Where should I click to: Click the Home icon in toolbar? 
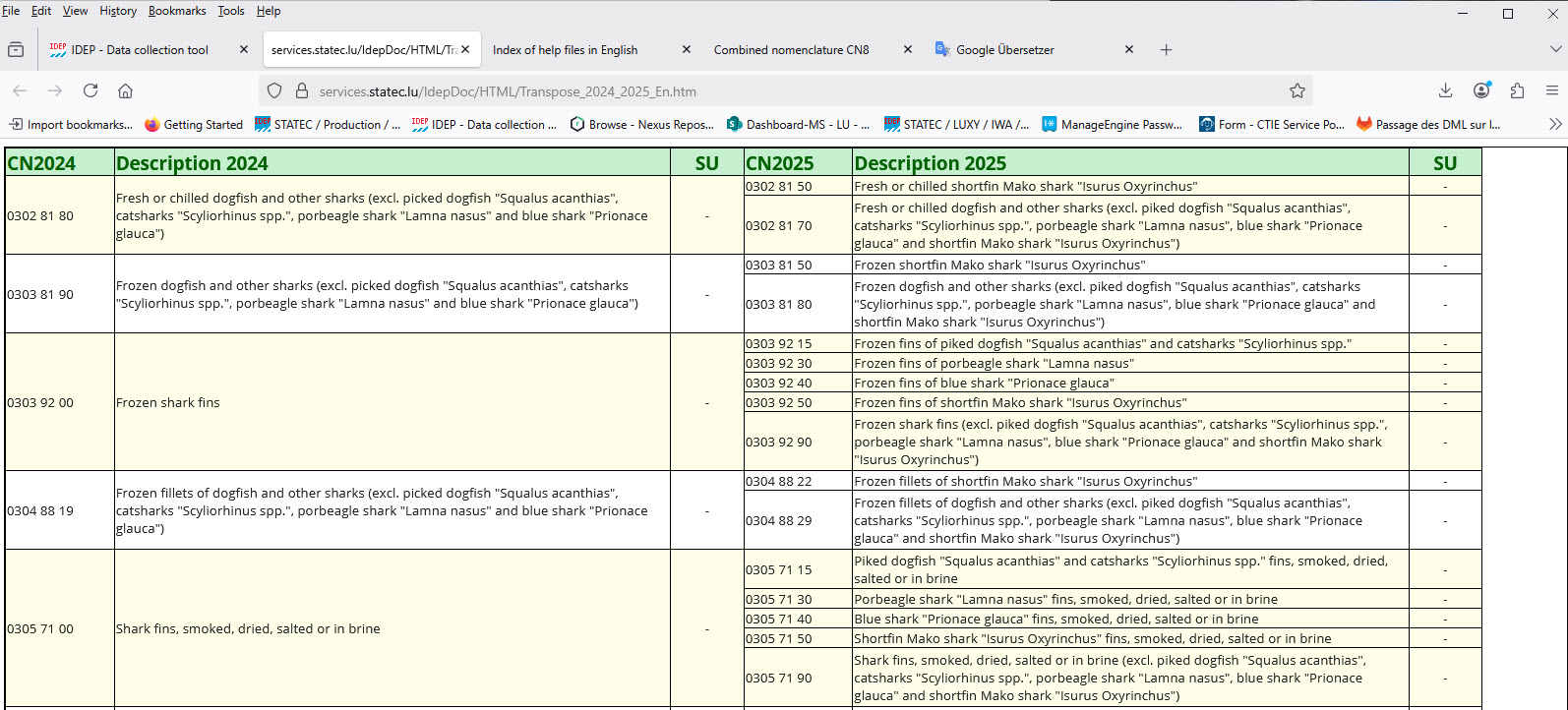[x=125, y=90]
